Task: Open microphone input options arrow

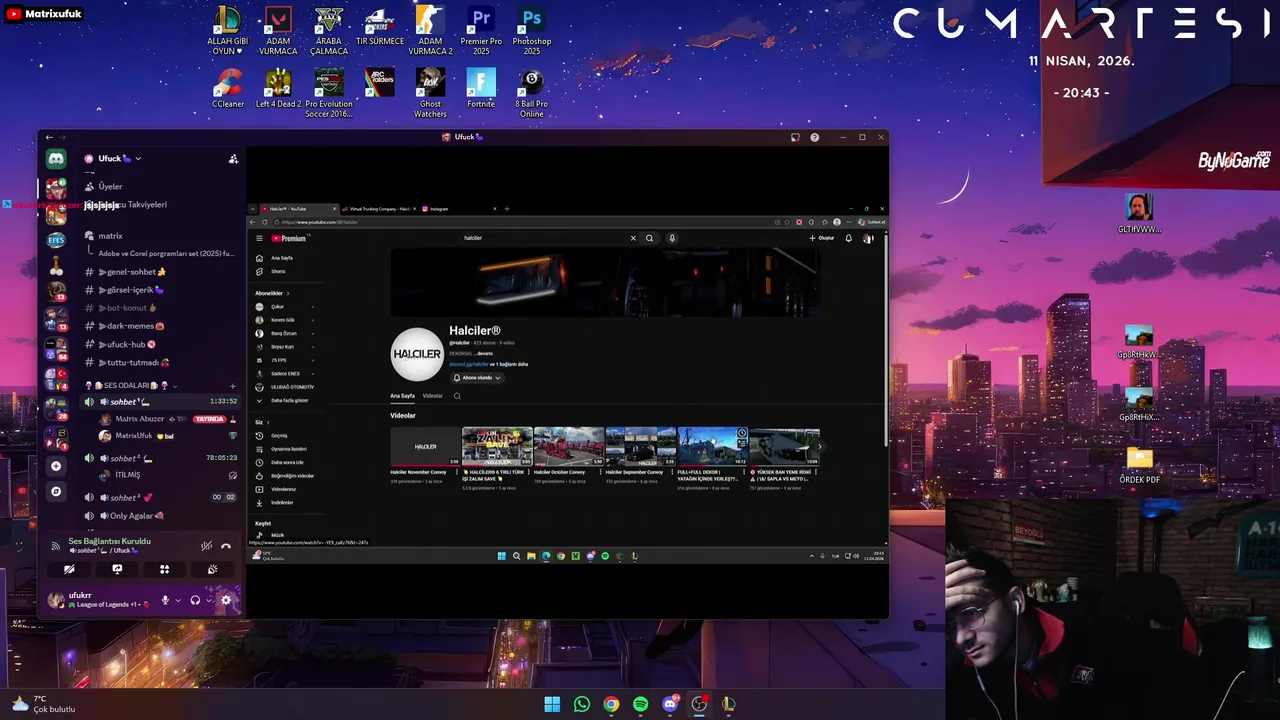Action: click(x=177, y=600)
